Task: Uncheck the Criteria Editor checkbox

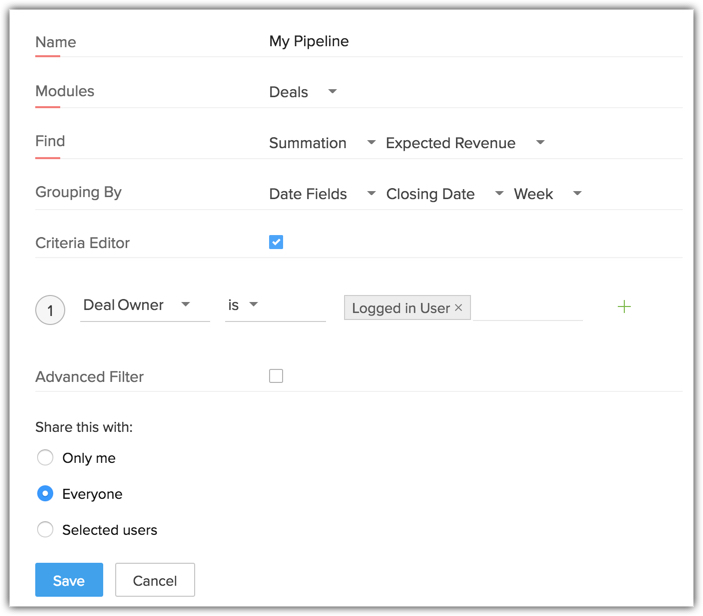Action: (276, 242)
